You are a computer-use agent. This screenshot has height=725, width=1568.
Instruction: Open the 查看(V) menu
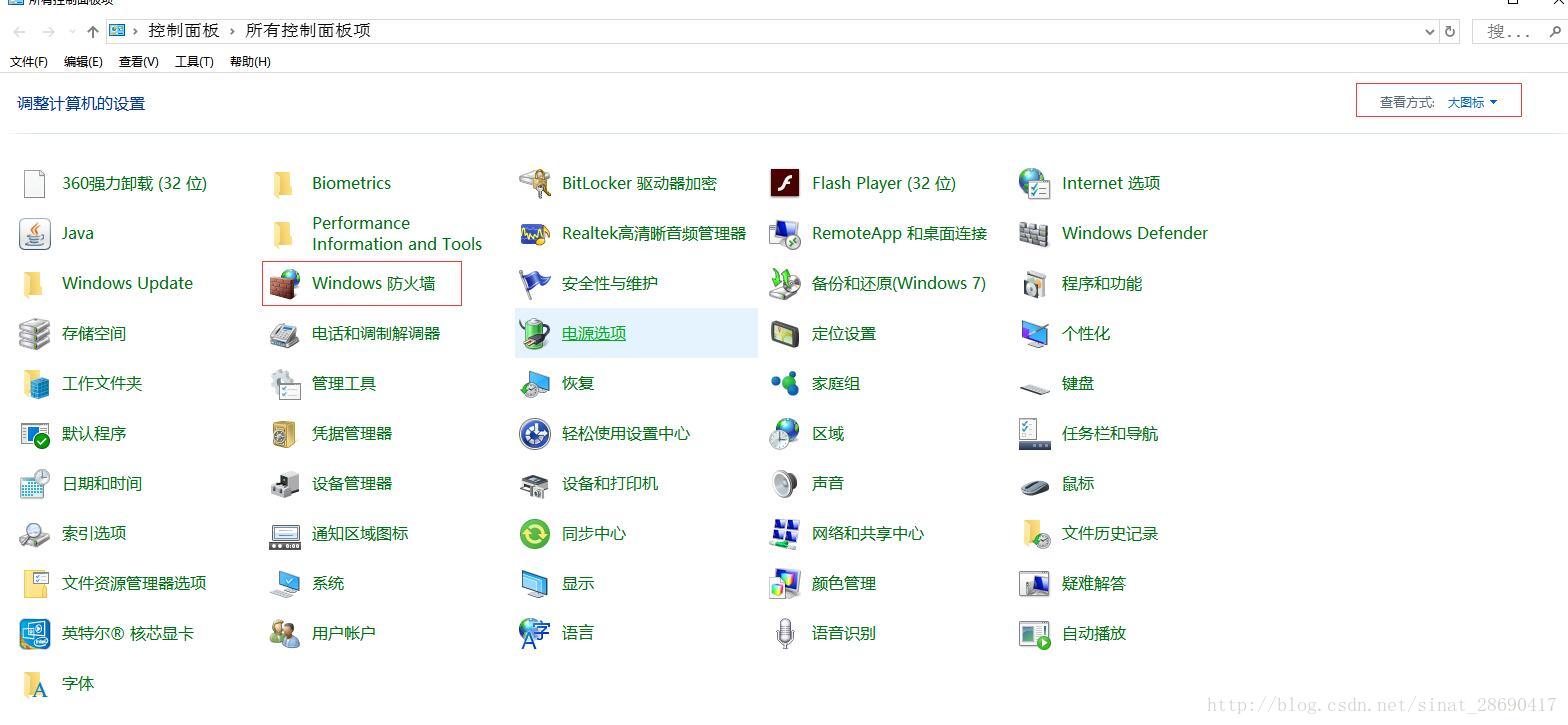pyautogui.click(x=138, y=61)
